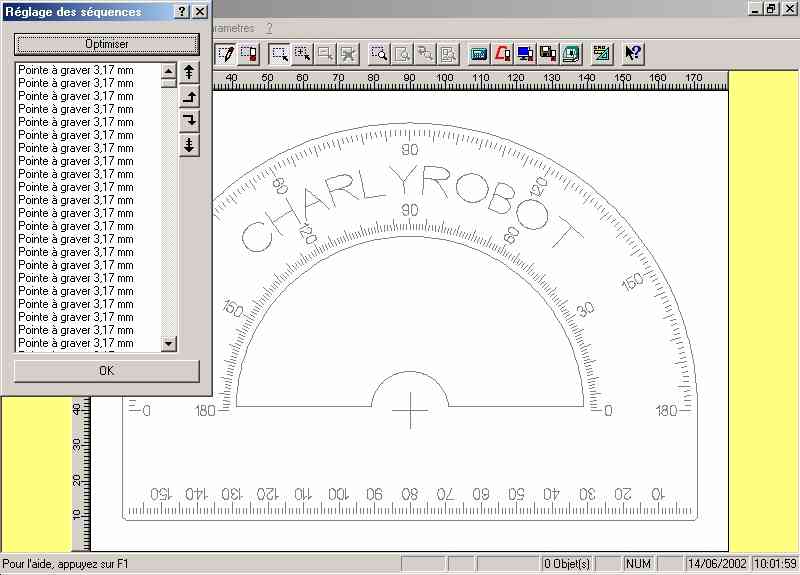Open the partially hidden Paramètres menu

click(x=233, y=29)
